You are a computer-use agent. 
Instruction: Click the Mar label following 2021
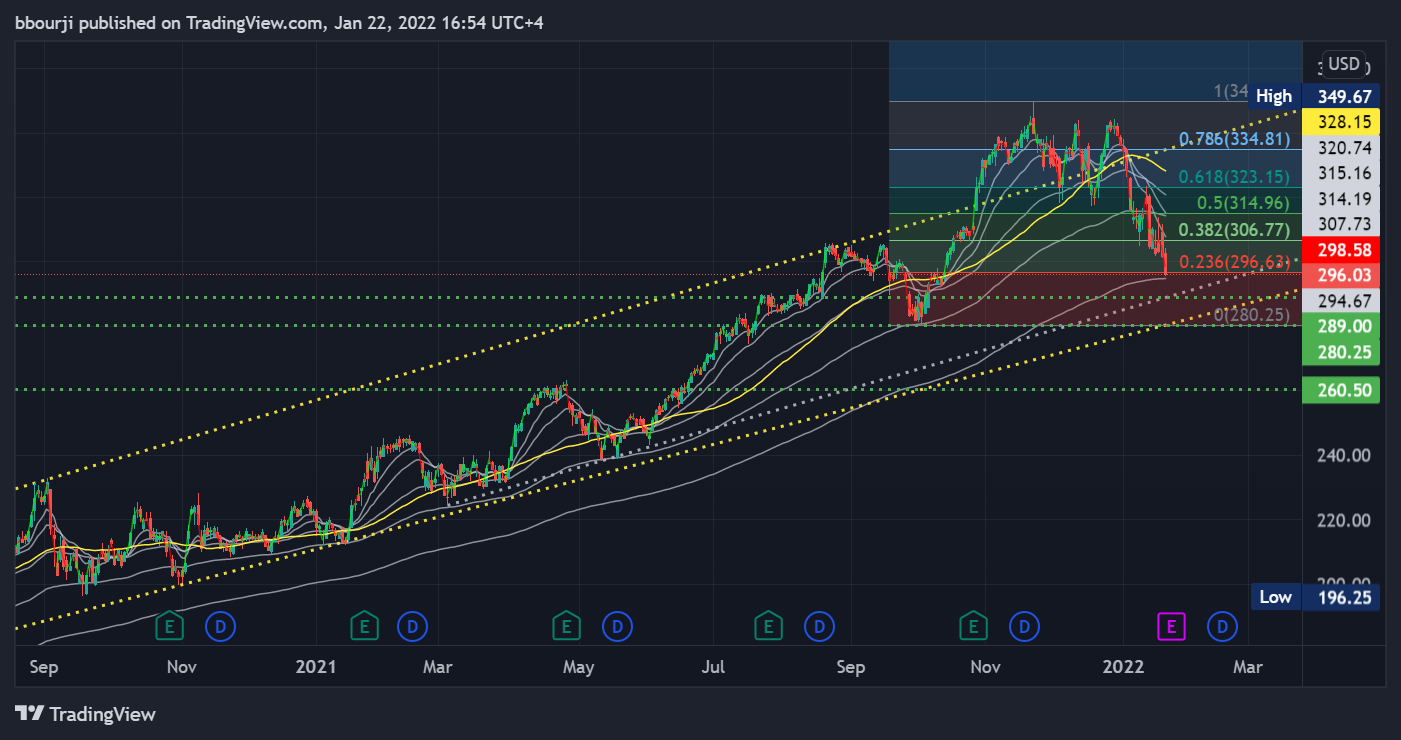[x=438, y=666]
